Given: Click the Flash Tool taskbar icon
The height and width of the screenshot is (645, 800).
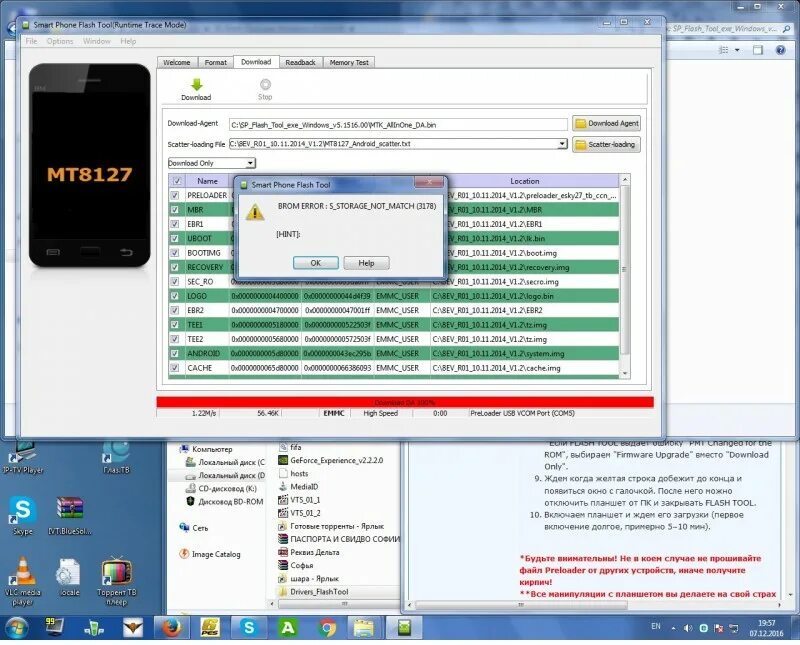Looking at the screenshot, I should tap(404, 628).
